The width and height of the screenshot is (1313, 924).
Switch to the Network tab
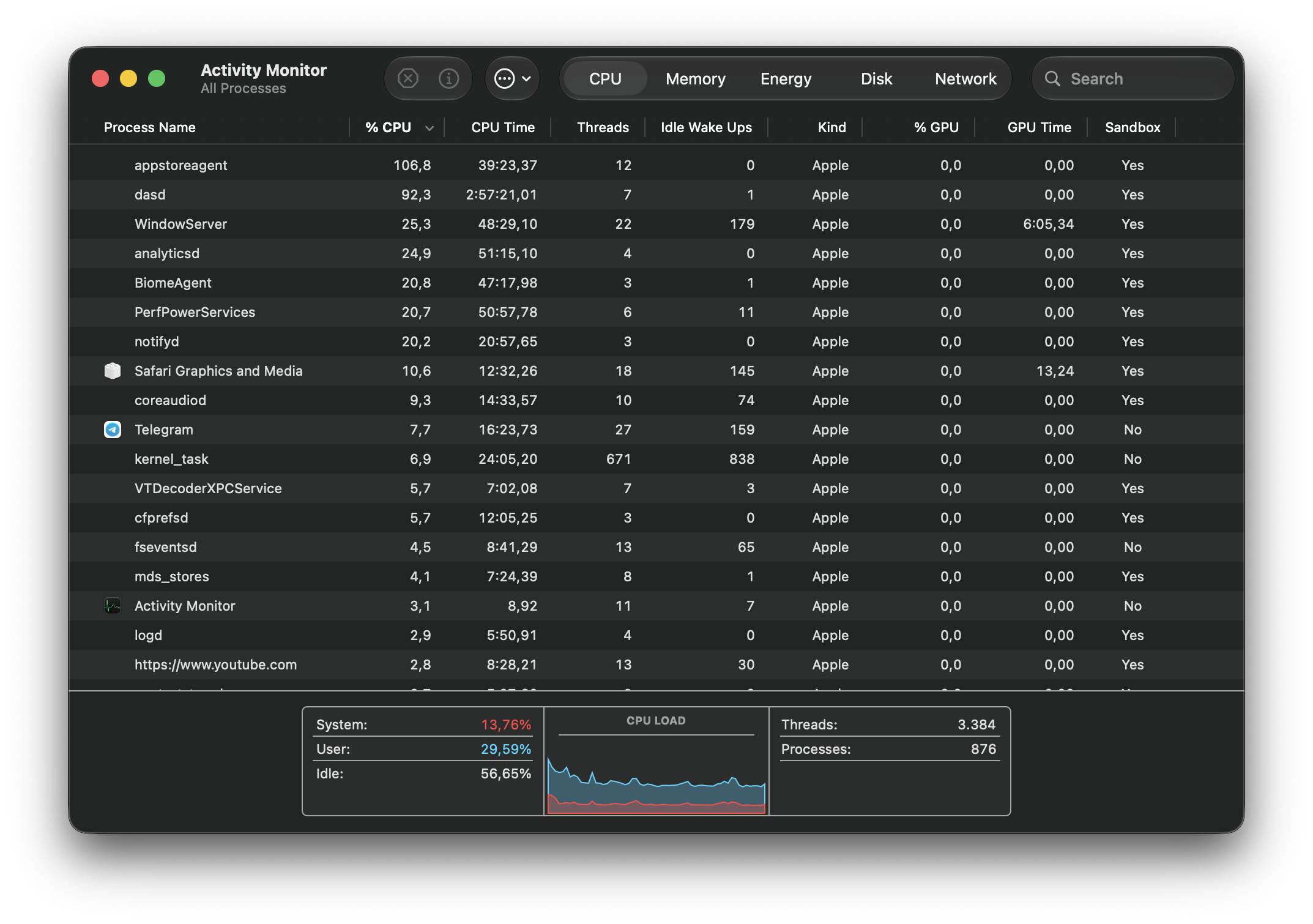(965, 78)
